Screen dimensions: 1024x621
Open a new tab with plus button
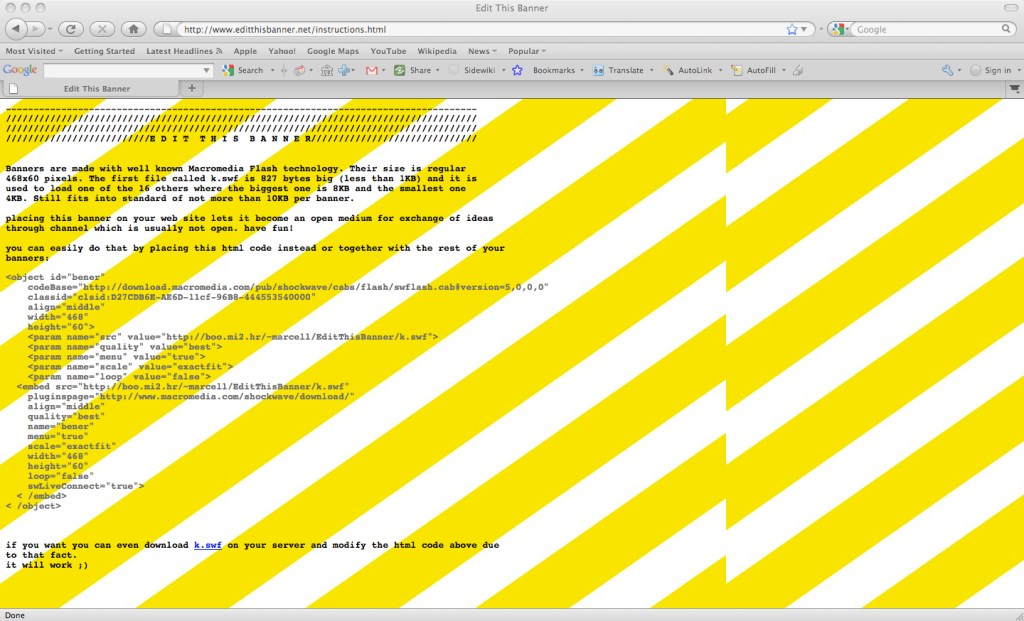[192, 88]
